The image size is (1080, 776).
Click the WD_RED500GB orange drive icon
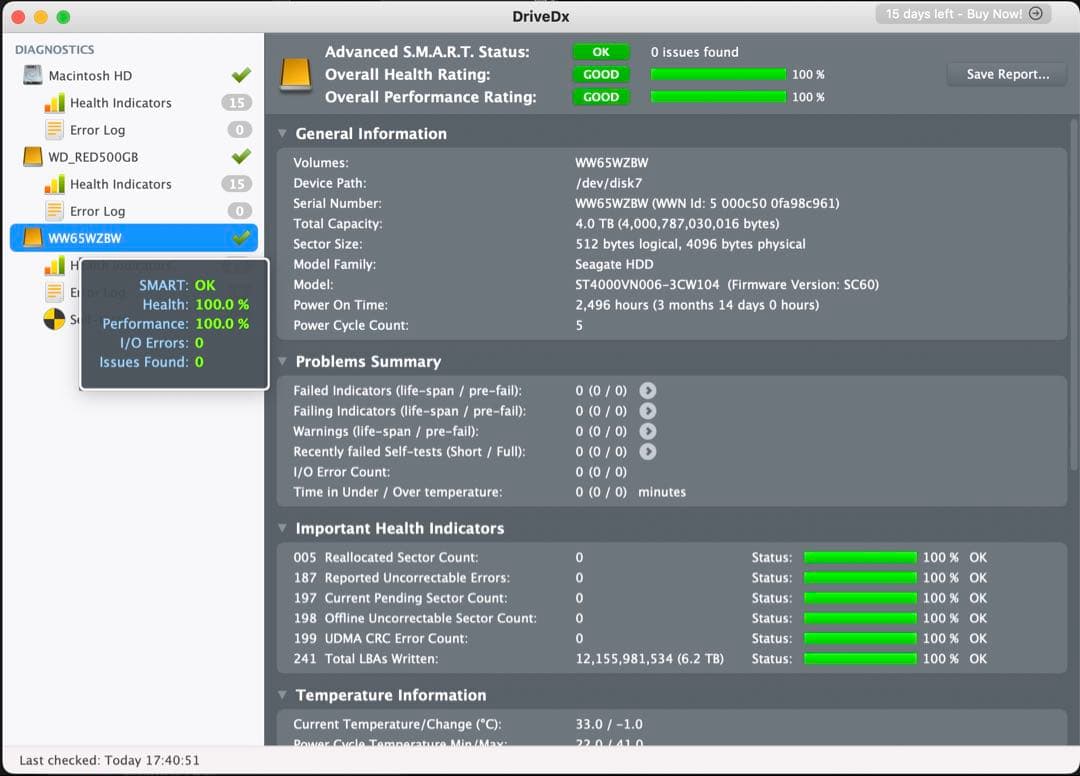pyautogui.click(x=32, y=156)
